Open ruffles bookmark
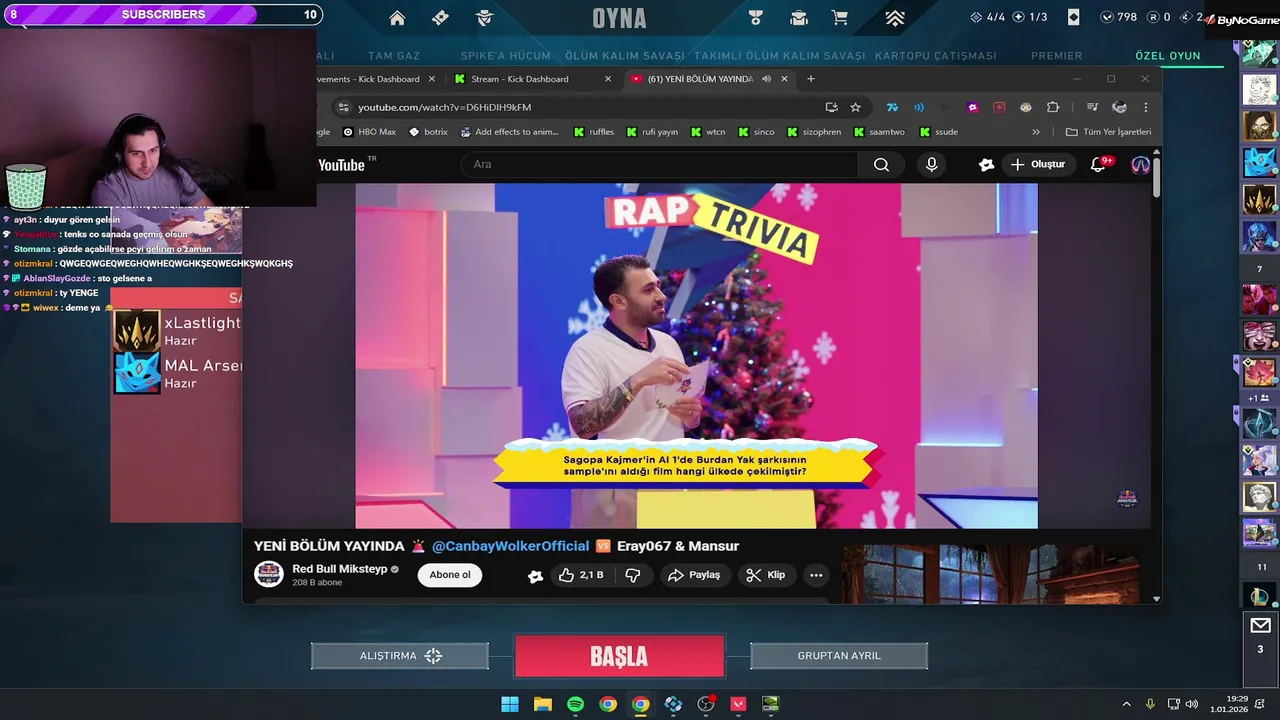Viewport: 1280px width, 720px height. tap(594, 132)
